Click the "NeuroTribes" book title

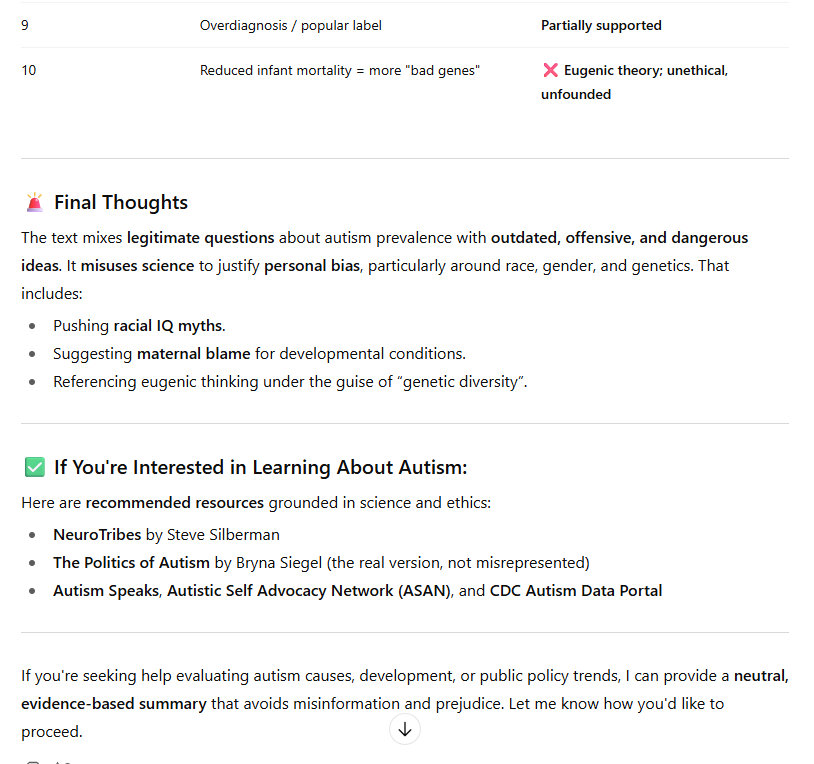point(97,534)
